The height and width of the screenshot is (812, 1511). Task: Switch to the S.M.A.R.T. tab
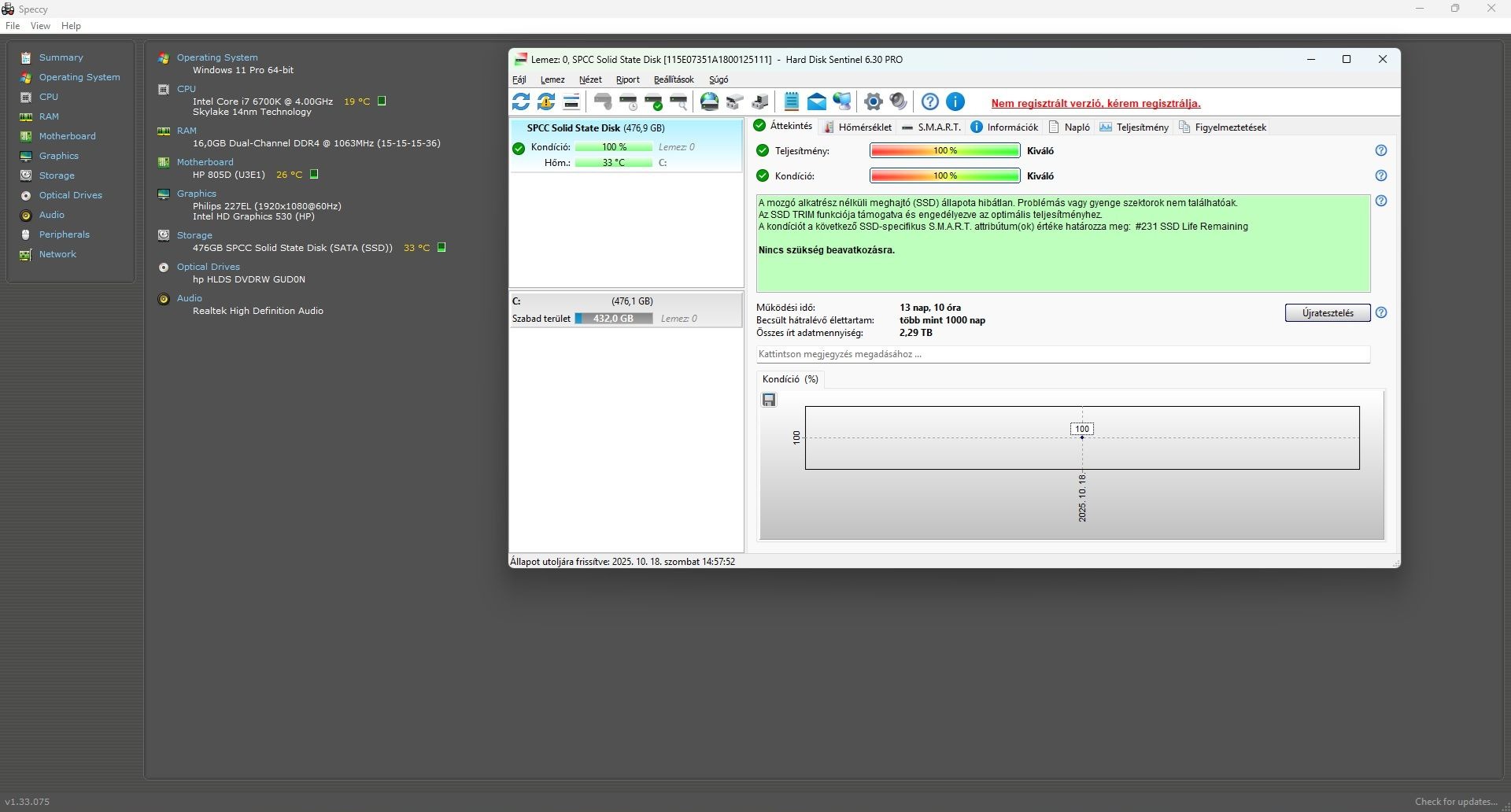(931, 127)
